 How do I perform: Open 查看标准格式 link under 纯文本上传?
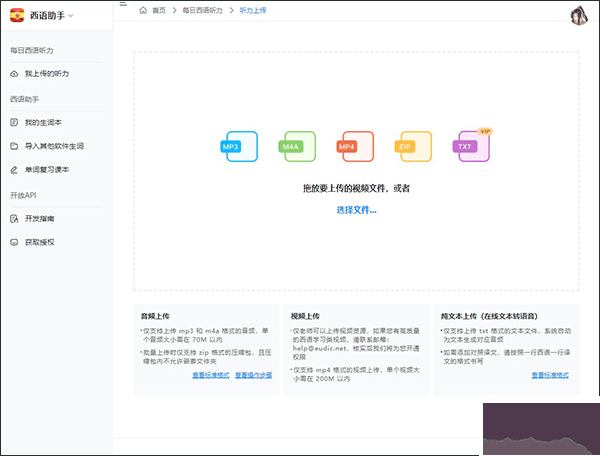pyautogui.click(x=550, y=375)
